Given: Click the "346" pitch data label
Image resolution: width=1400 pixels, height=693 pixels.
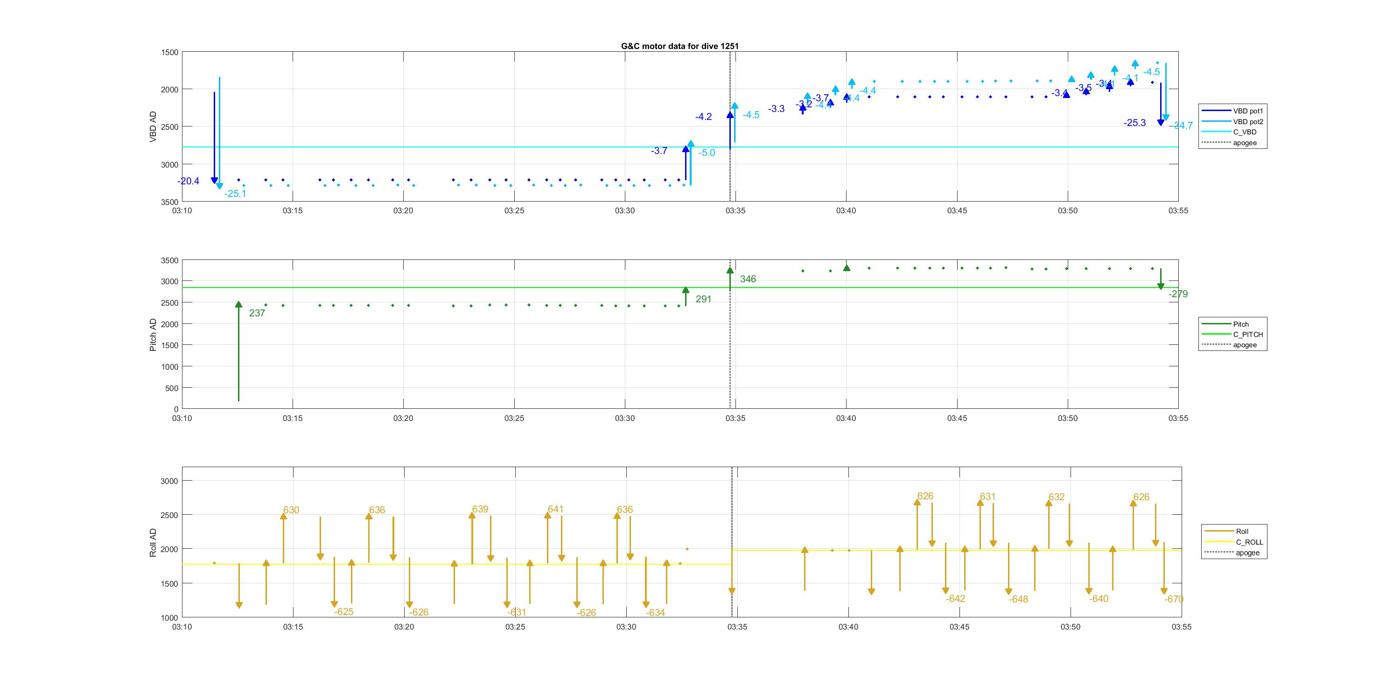Looking at the screenshot, I should pos(748,279).
